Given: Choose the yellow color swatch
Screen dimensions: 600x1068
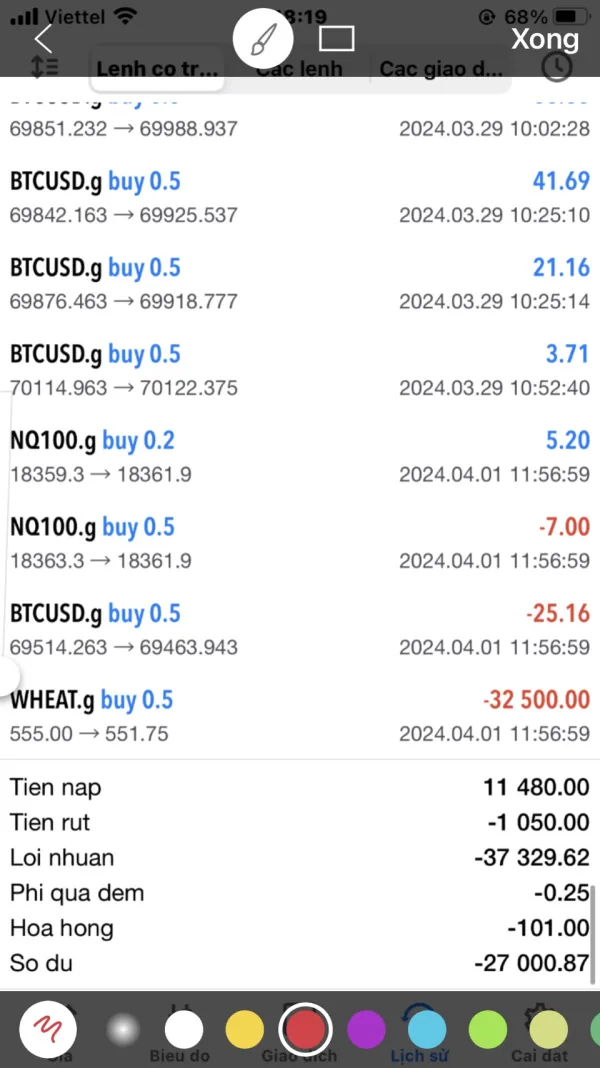Looking at the screenshot, I should tap(244, 1028).
